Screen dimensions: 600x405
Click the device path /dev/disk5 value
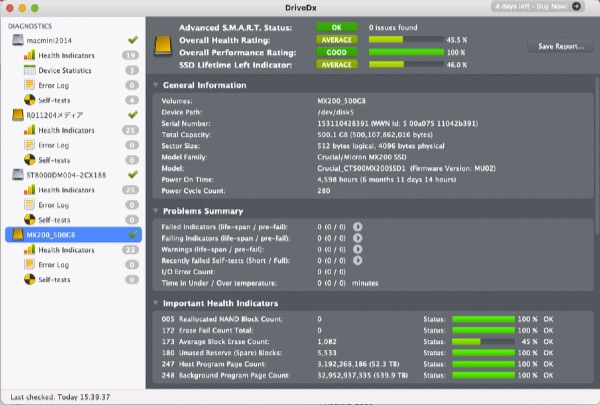(336, 112)
